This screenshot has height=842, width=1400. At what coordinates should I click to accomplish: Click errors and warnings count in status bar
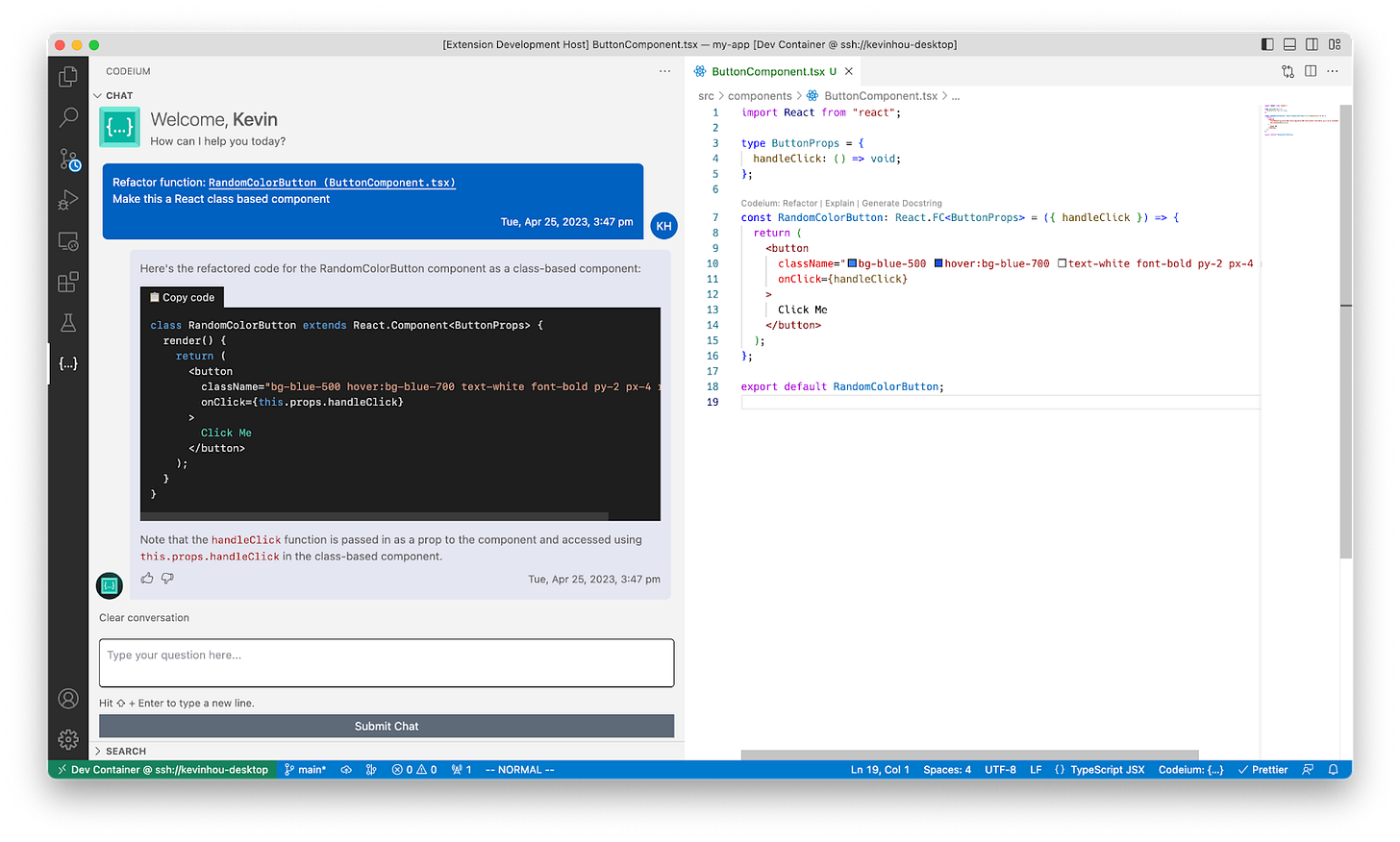(414, 770)
